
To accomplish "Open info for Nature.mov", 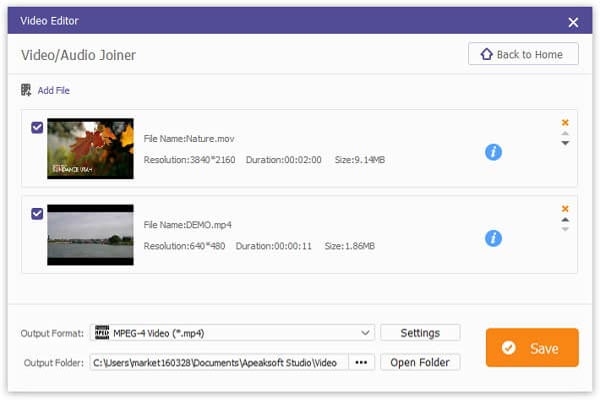I will tap(493, 152).
